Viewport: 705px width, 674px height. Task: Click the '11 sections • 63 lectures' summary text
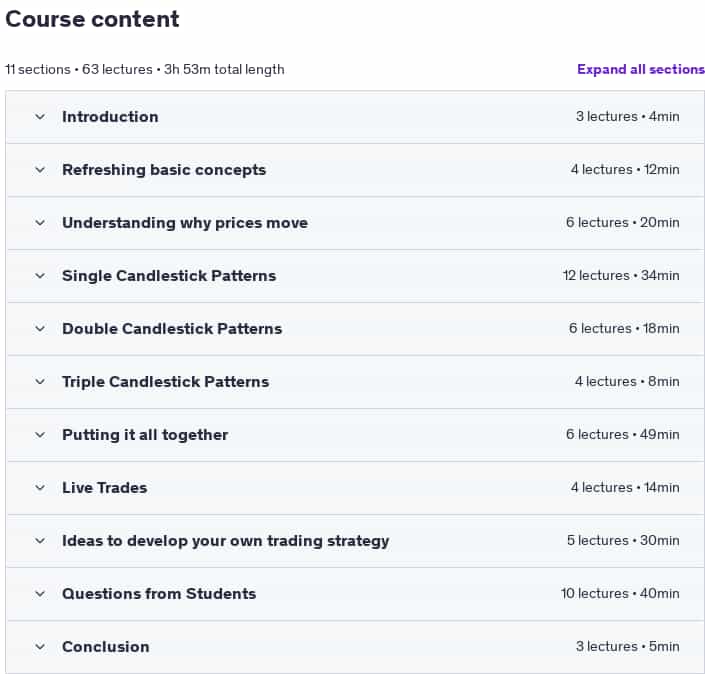click(x=79, y=70)
